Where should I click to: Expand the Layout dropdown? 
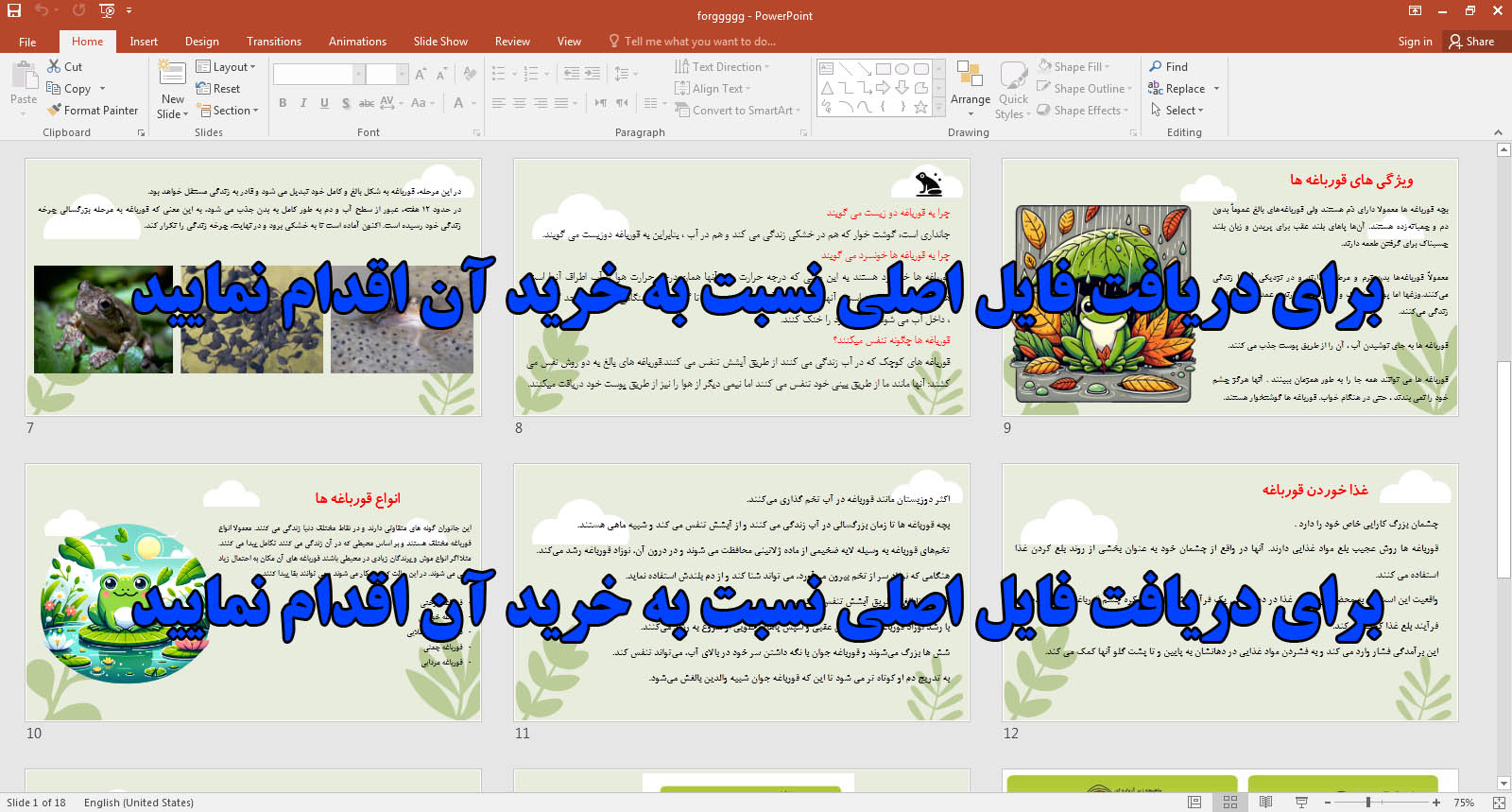click(x=227, y=67)
